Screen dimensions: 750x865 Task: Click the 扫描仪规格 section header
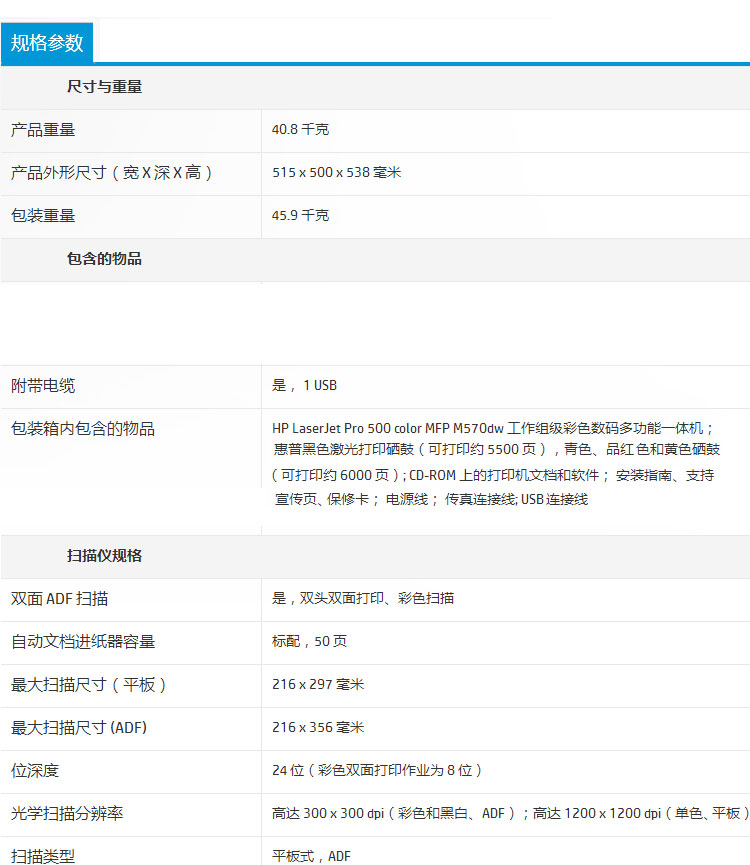click(104, 556)
